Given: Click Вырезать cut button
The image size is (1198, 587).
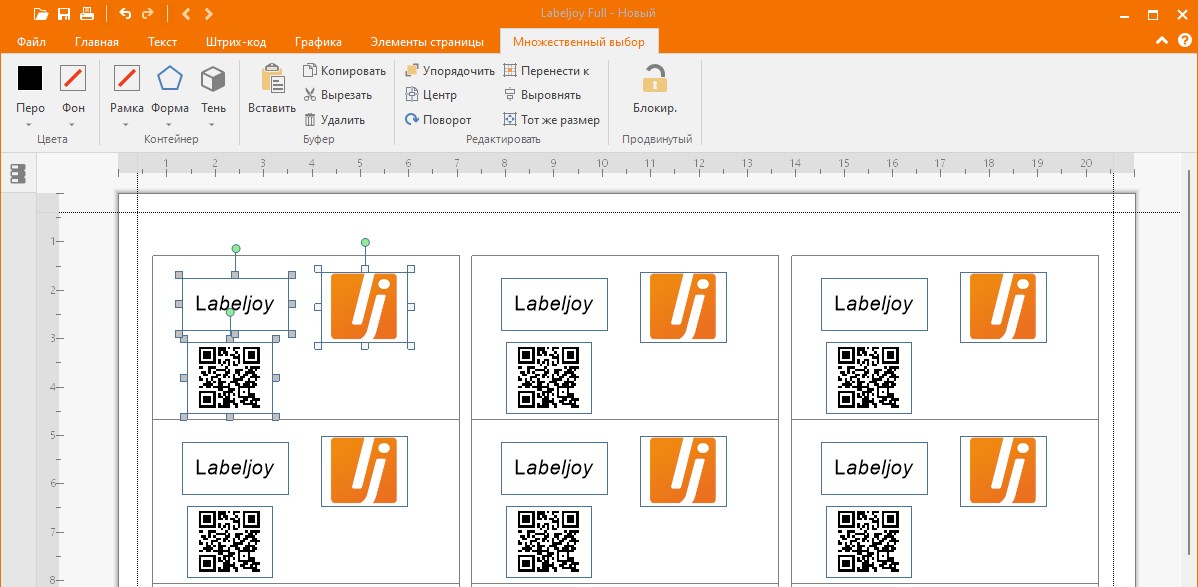Looking at the screenshot, I should pyautogui.click(x=338, y=95).
